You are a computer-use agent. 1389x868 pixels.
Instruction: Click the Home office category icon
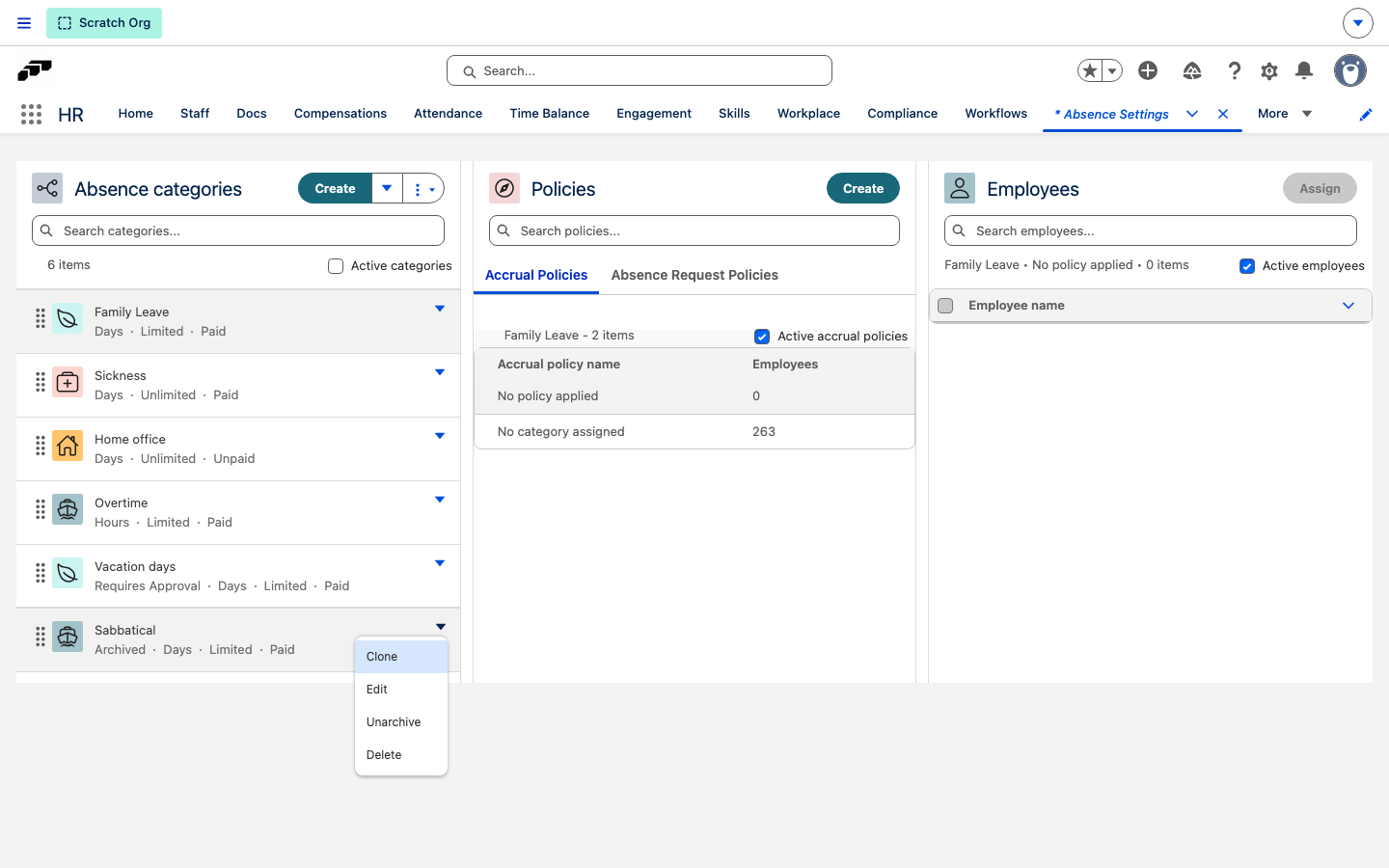68,447
